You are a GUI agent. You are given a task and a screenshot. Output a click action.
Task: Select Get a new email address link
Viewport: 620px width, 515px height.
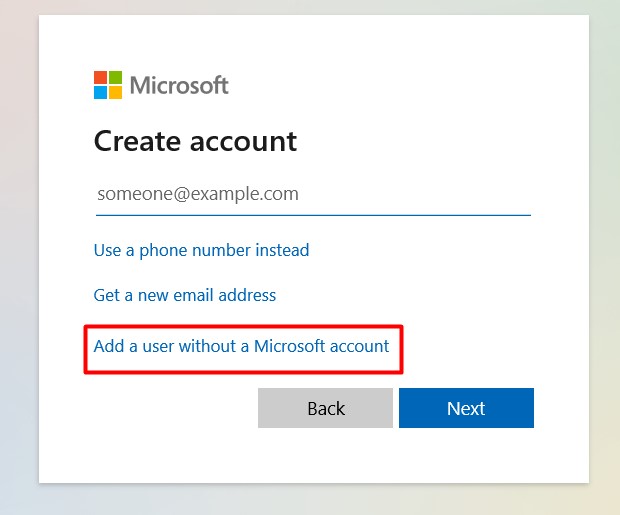point(185,295)
